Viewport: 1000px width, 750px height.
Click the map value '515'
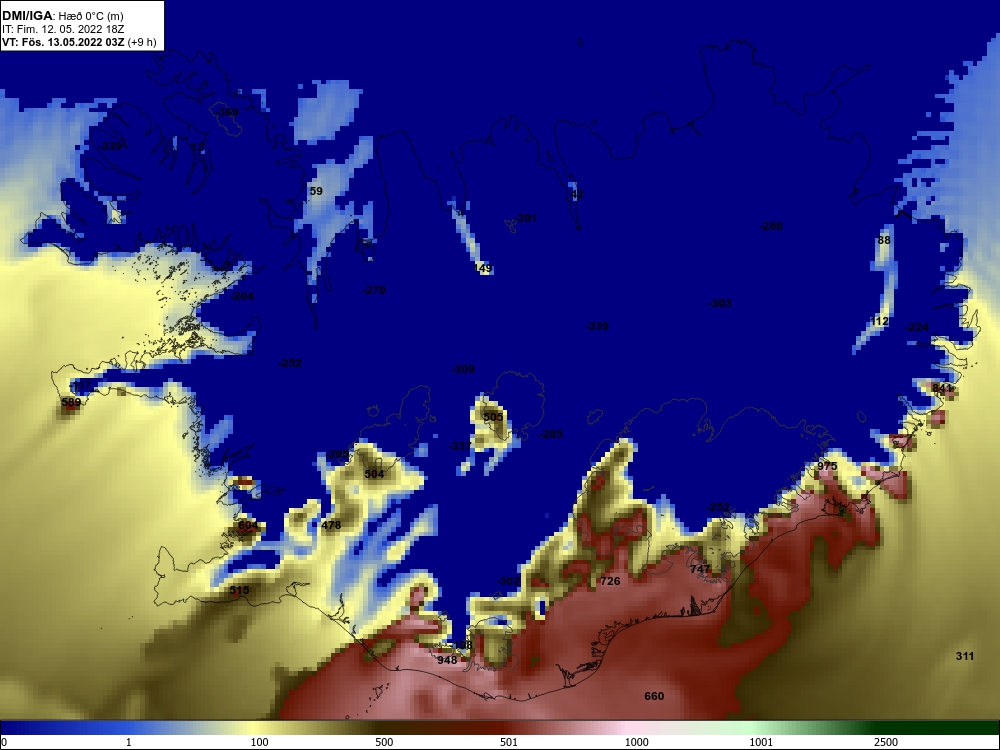239,590
